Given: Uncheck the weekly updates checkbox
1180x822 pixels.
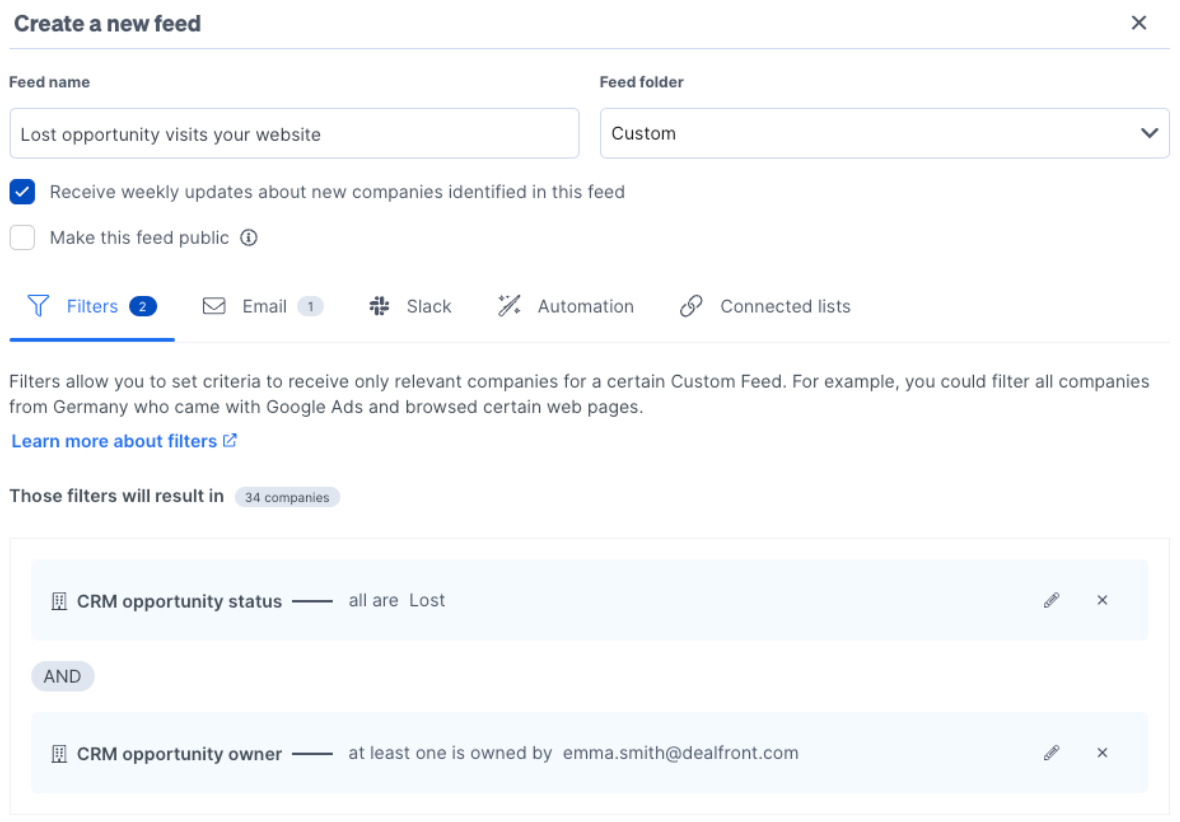Looking at the screenshot, I should coord(22,191).
